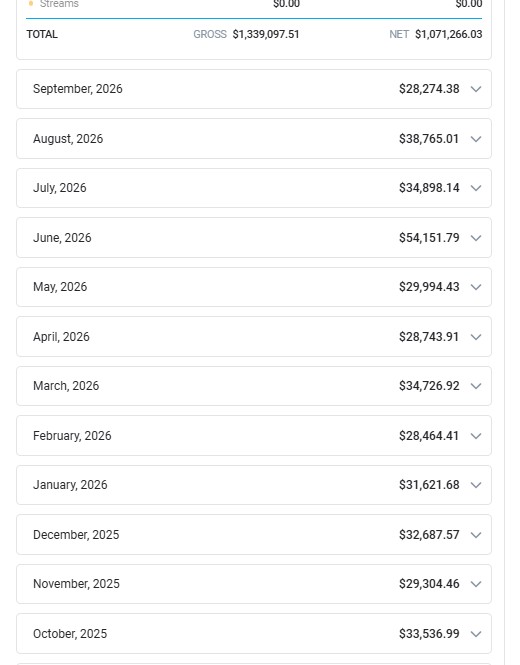
Task: Click the gross total $1,339,097.51
Action: tap(266, 34)
